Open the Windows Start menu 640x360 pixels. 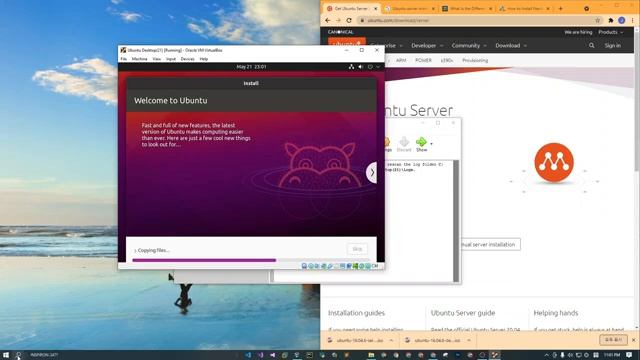(6, 355)
